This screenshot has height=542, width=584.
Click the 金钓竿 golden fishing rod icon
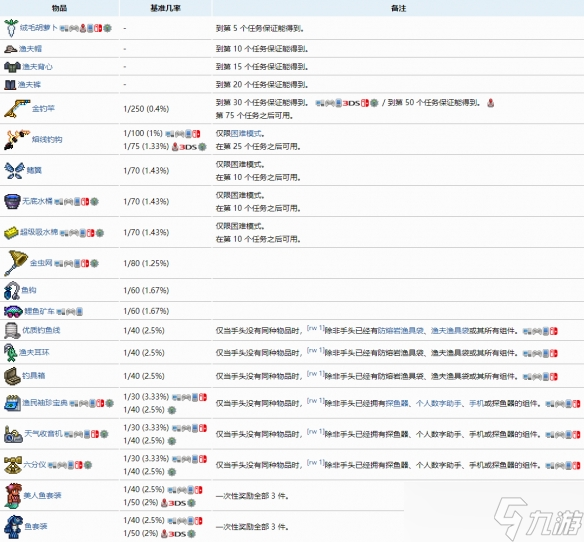(x=17, y=108)
